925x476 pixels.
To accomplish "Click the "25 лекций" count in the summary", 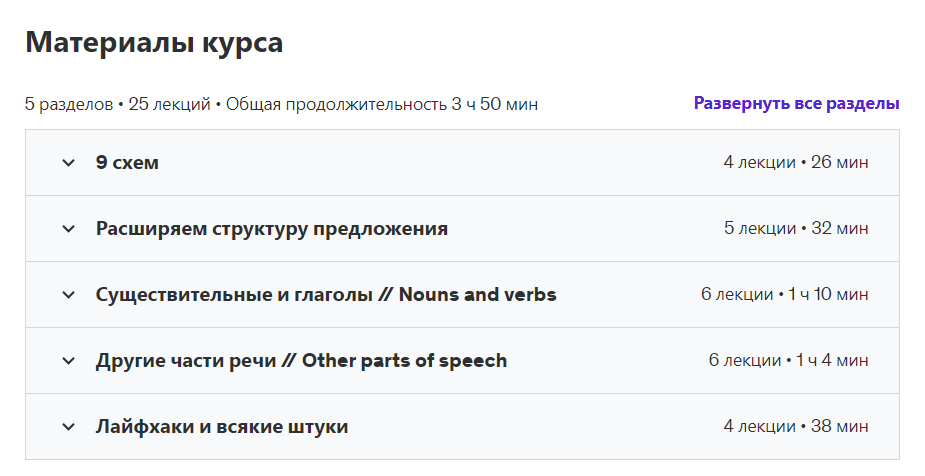I will 169,104.
